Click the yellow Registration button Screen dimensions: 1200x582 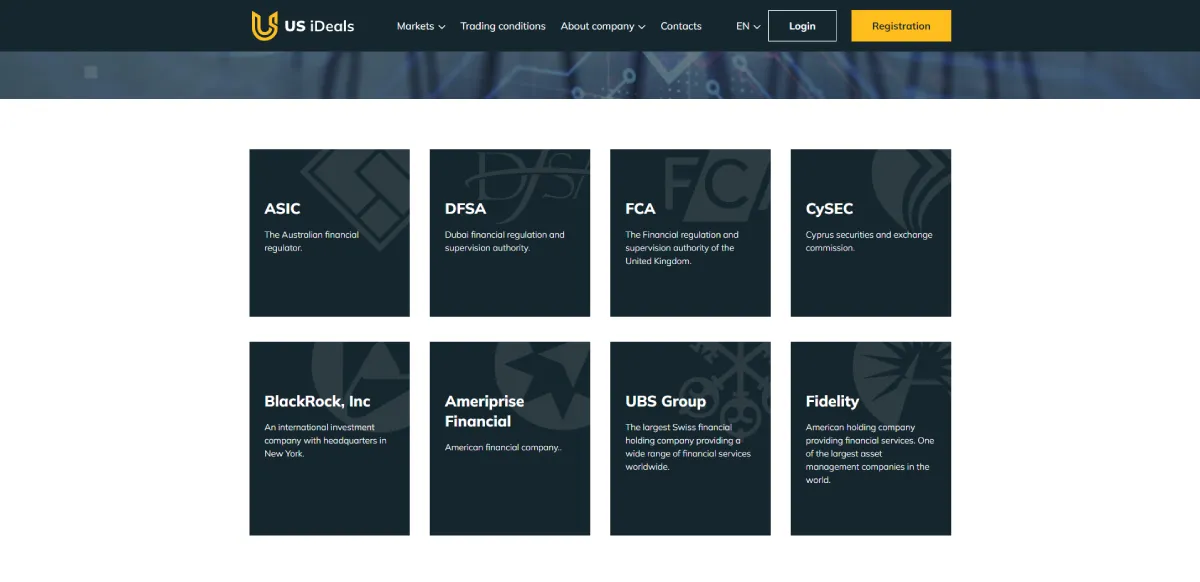[x=901, y=26]
